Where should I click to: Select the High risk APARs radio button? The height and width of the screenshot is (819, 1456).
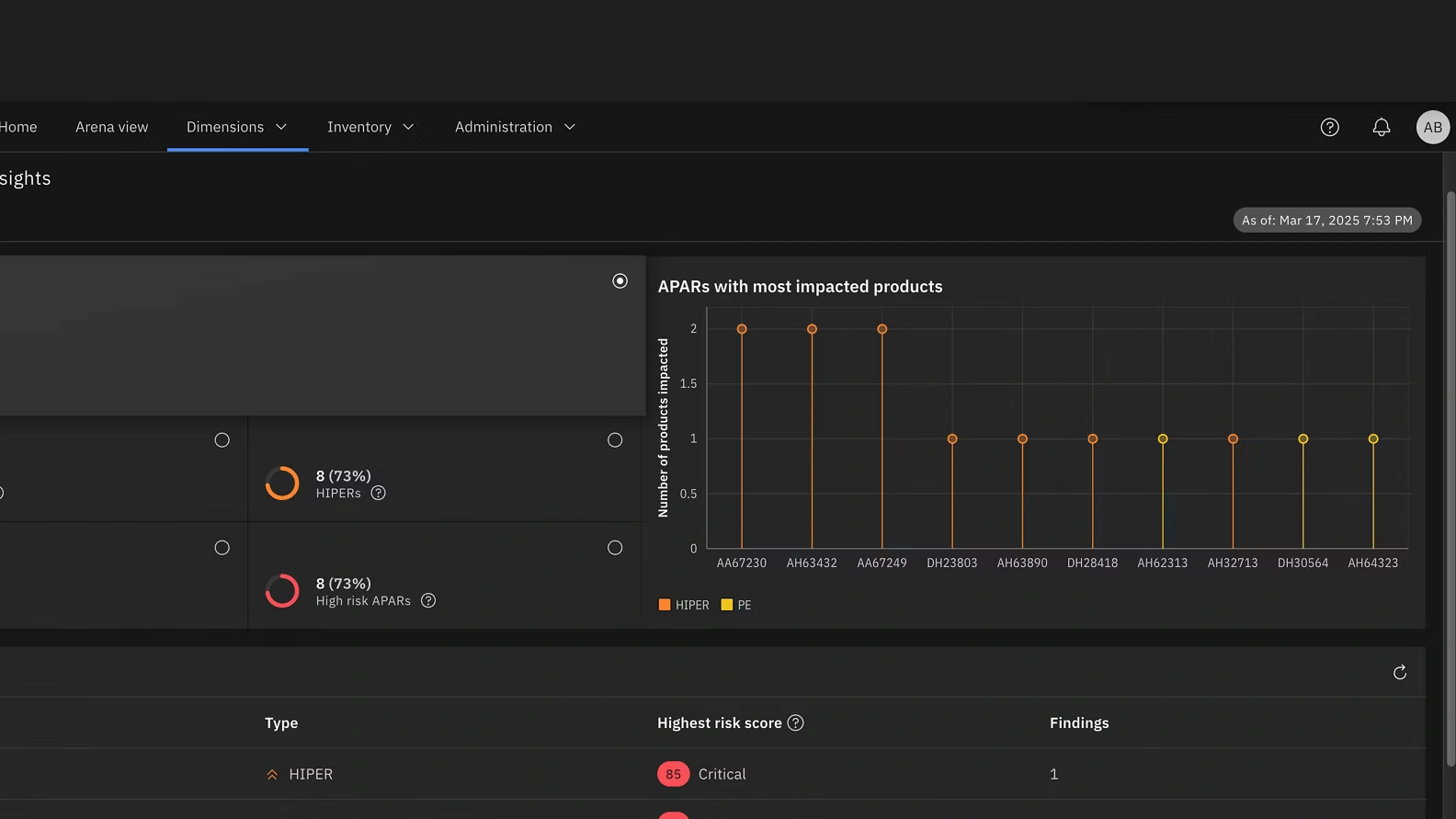coord(615,548)
